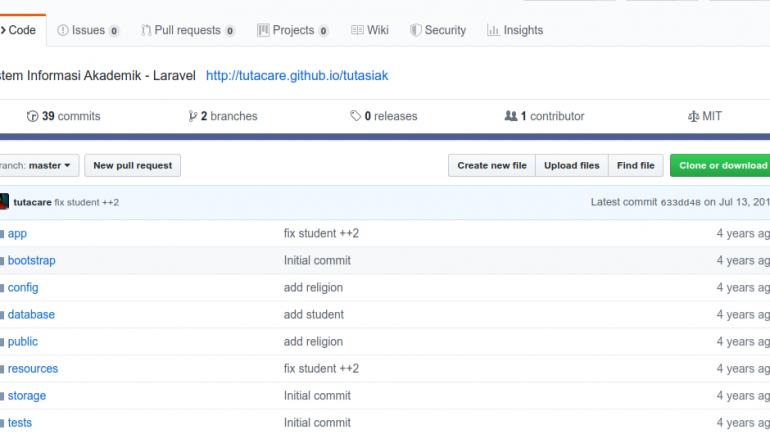Open the Pull requests tab
The height and width of the screenshot is (433, 770).
click(188, 30)
